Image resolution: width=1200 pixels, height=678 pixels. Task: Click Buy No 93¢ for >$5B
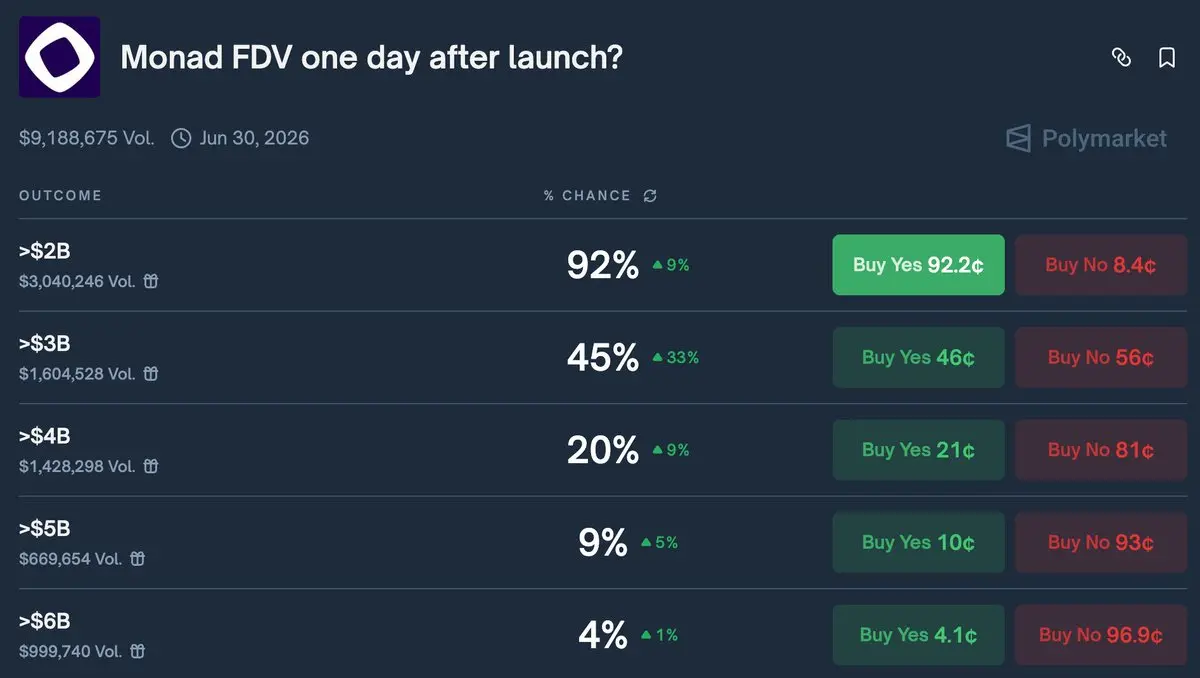point(1101,542)
